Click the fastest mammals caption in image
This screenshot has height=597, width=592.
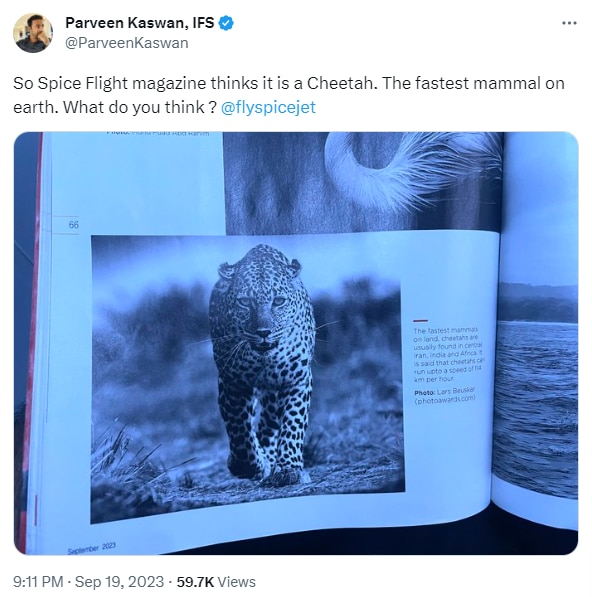click(448, 354)
